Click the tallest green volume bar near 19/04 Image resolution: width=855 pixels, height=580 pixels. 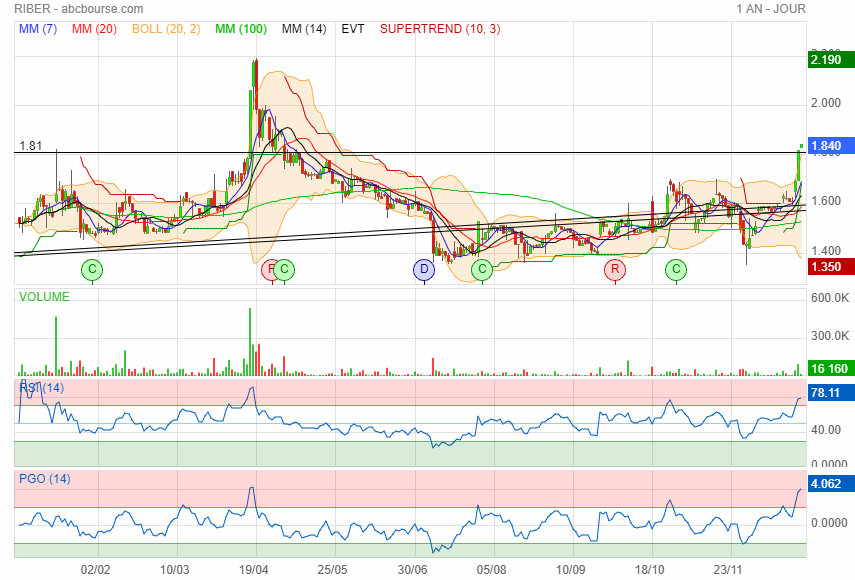coord(250,342)
